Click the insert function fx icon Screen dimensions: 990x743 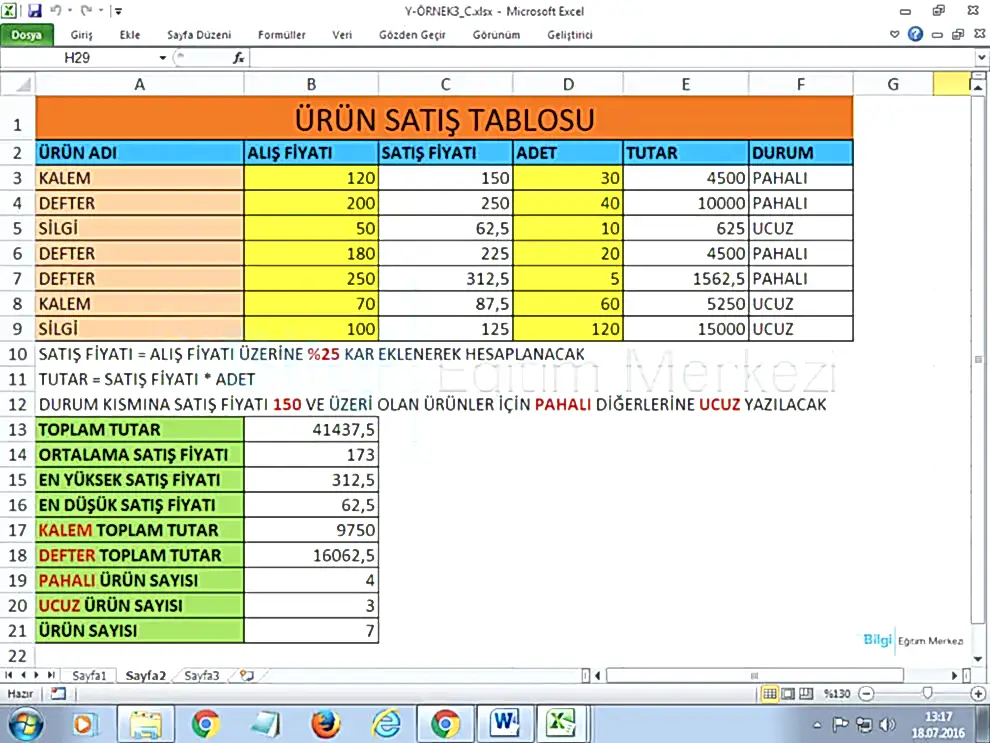239,58
